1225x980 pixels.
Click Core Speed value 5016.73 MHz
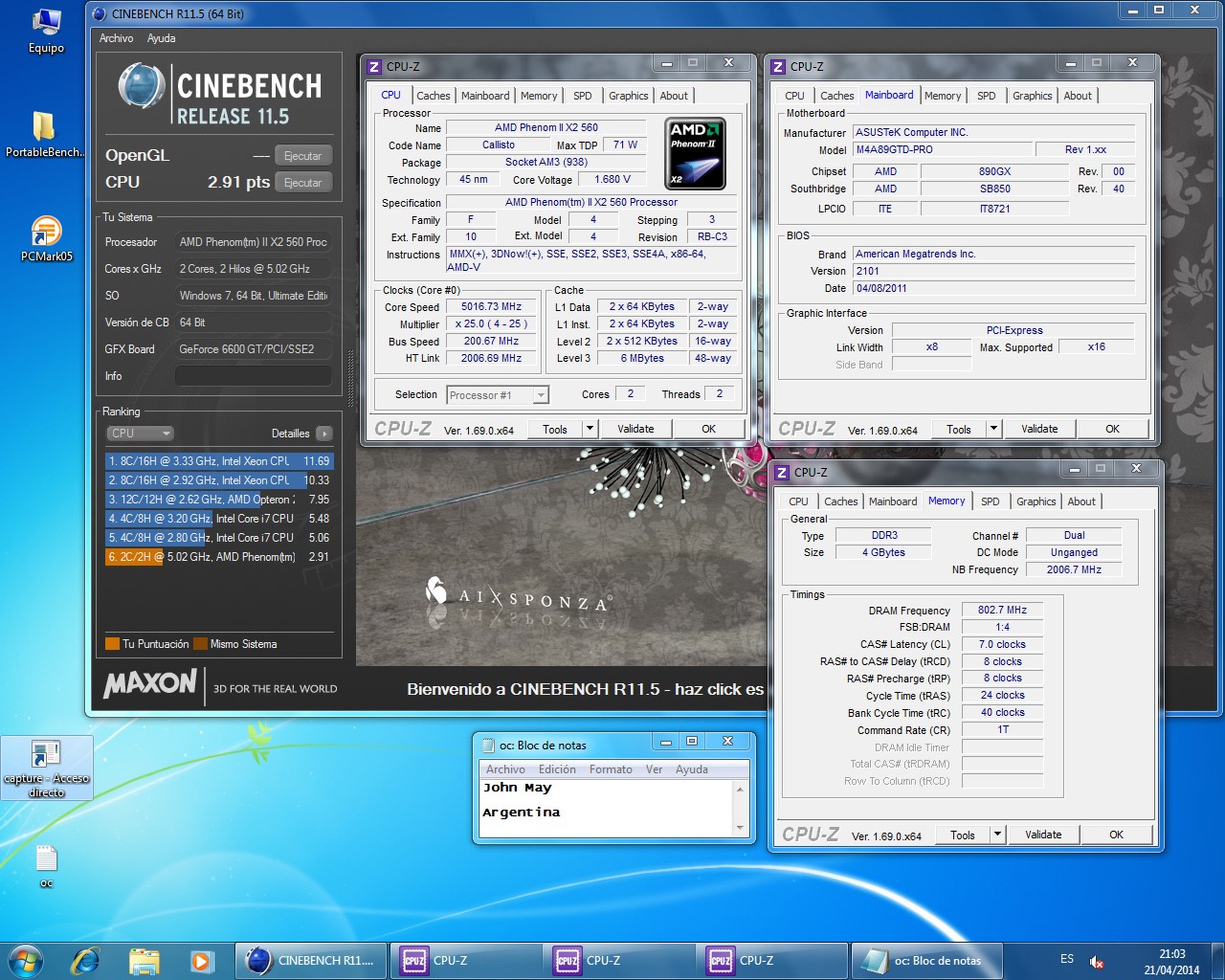pos(492,307)
